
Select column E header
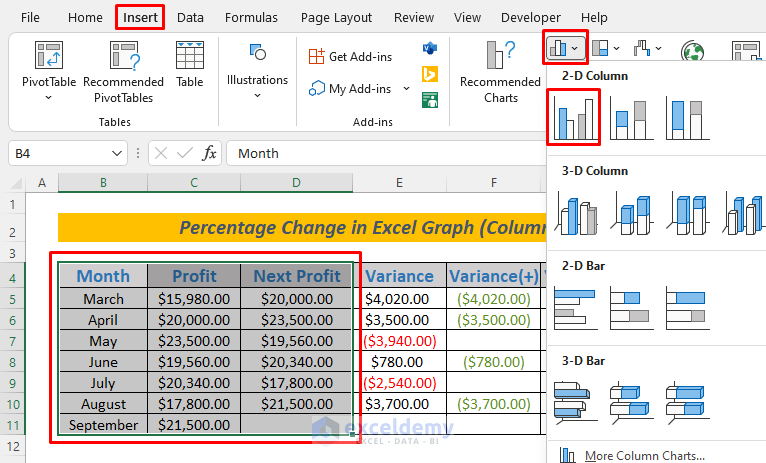[399, 183]
